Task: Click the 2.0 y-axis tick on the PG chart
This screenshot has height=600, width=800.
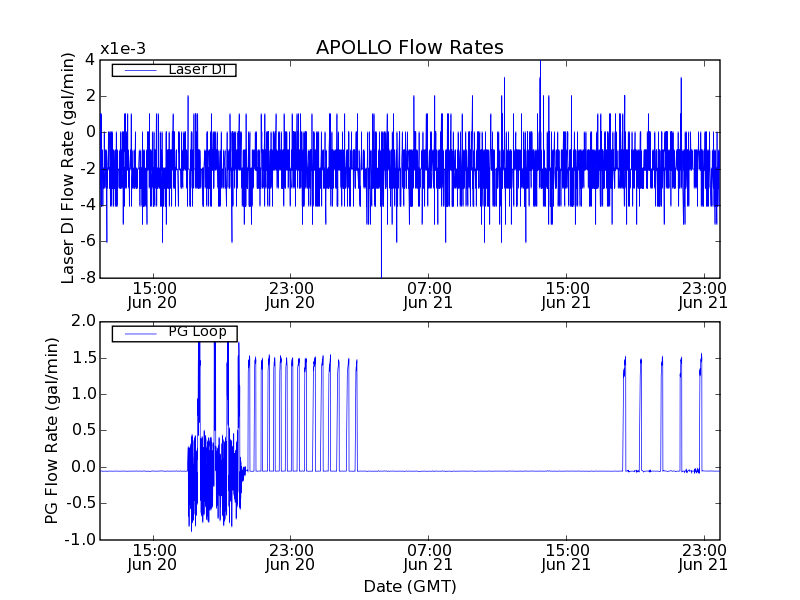Action: (x=84, y=321)
